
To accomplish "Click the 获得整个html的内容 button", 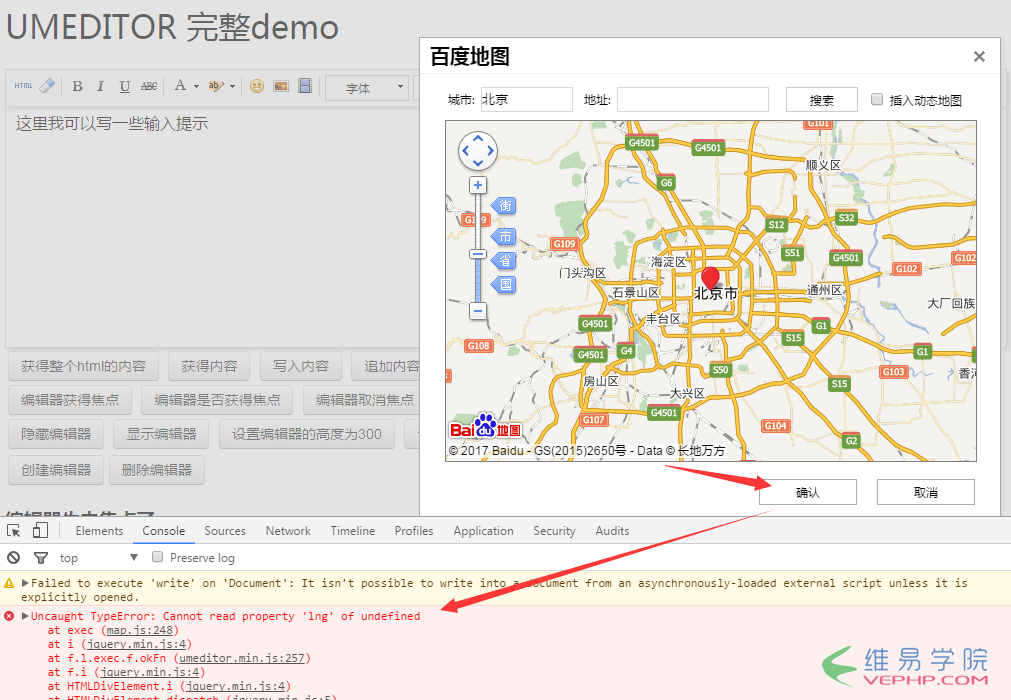I will (x=83, y=366).
